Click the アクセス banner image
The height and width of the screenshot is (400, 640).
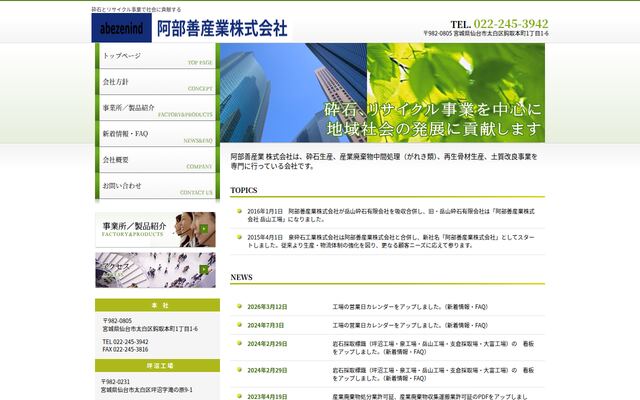(156, 270)
